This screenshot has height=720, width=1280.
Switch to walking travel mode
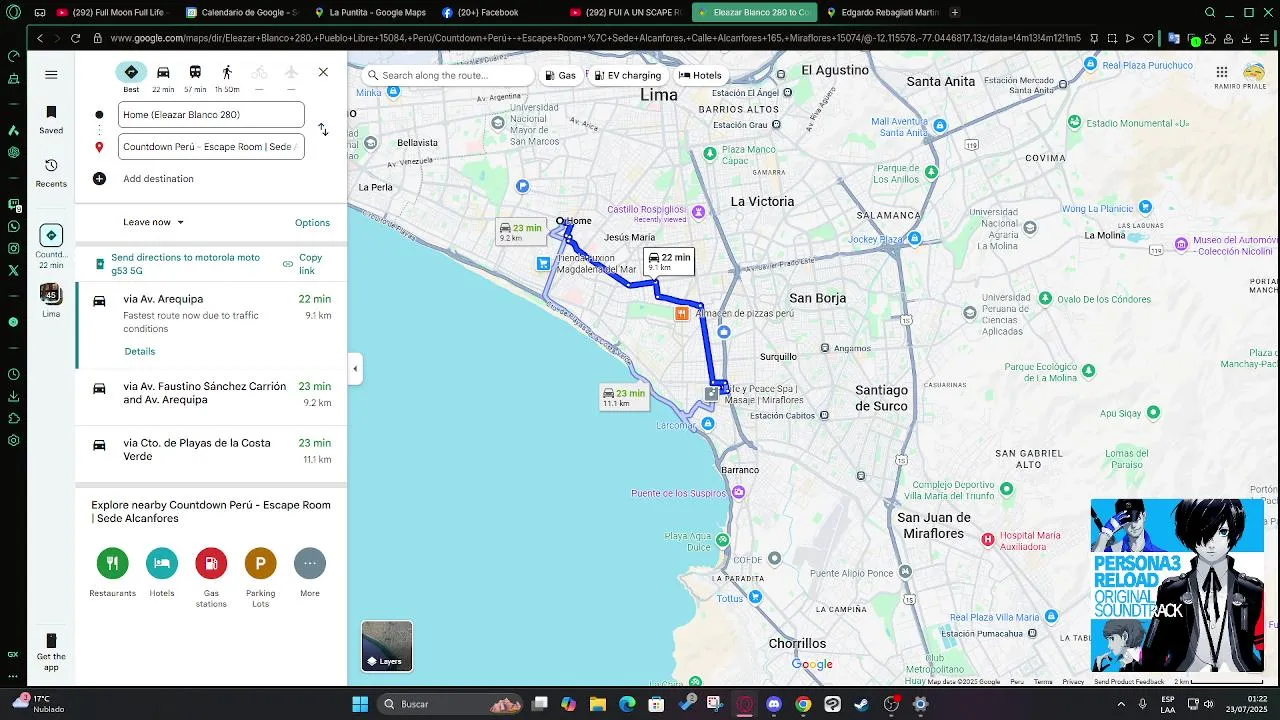[x=227, y=72]
